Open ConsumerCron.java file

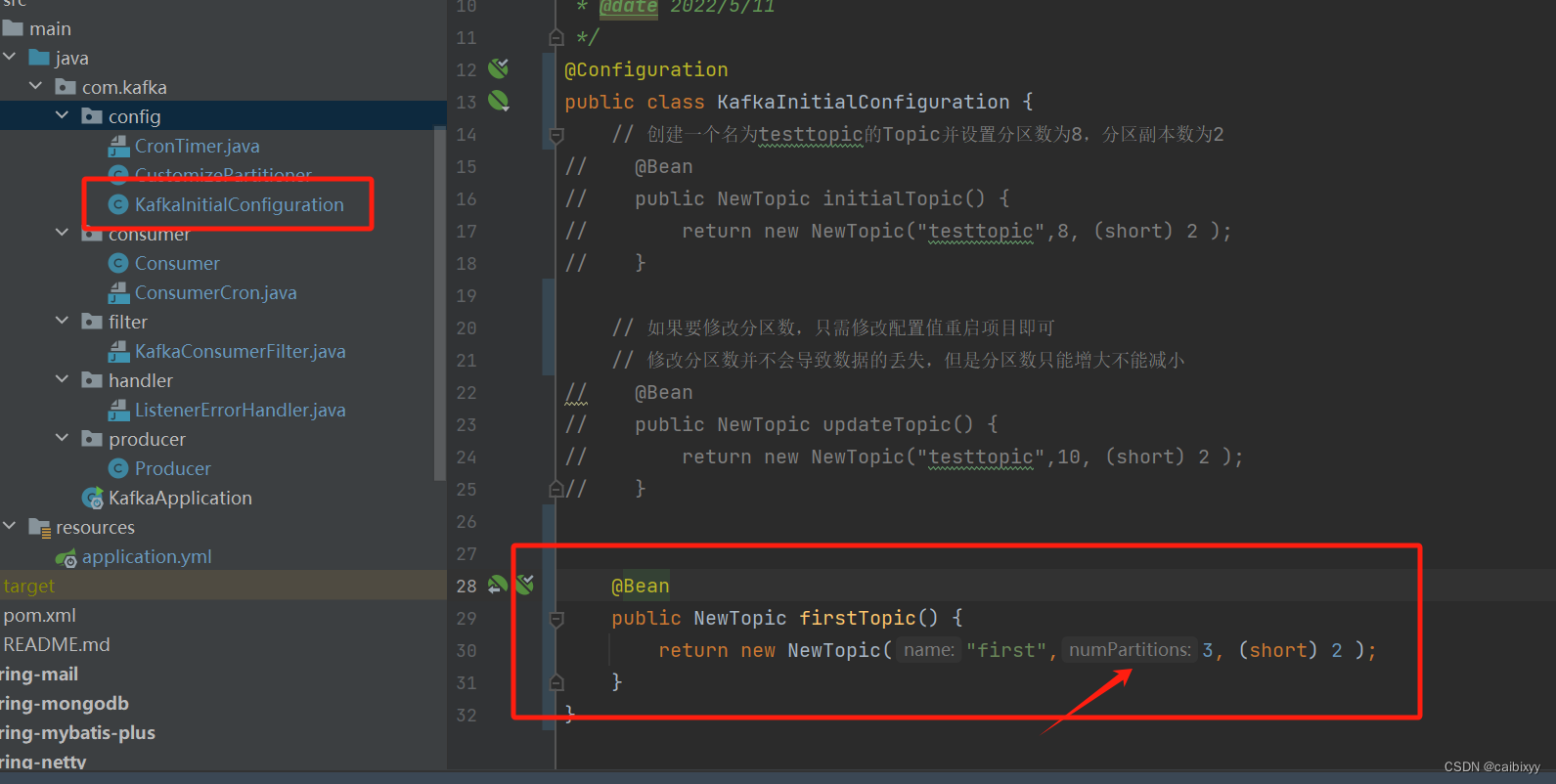click(x=215, y=292)
